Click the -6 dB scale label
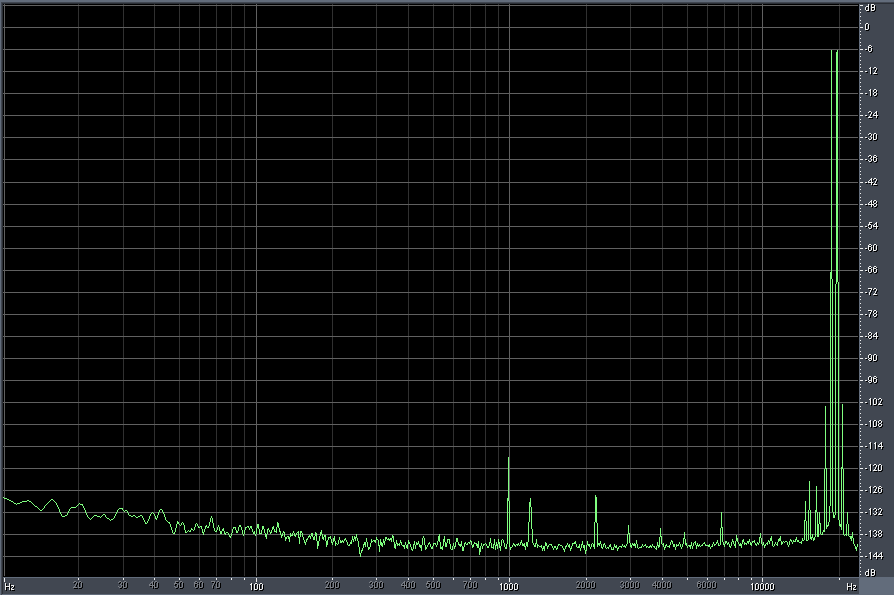 click(869, 49)
